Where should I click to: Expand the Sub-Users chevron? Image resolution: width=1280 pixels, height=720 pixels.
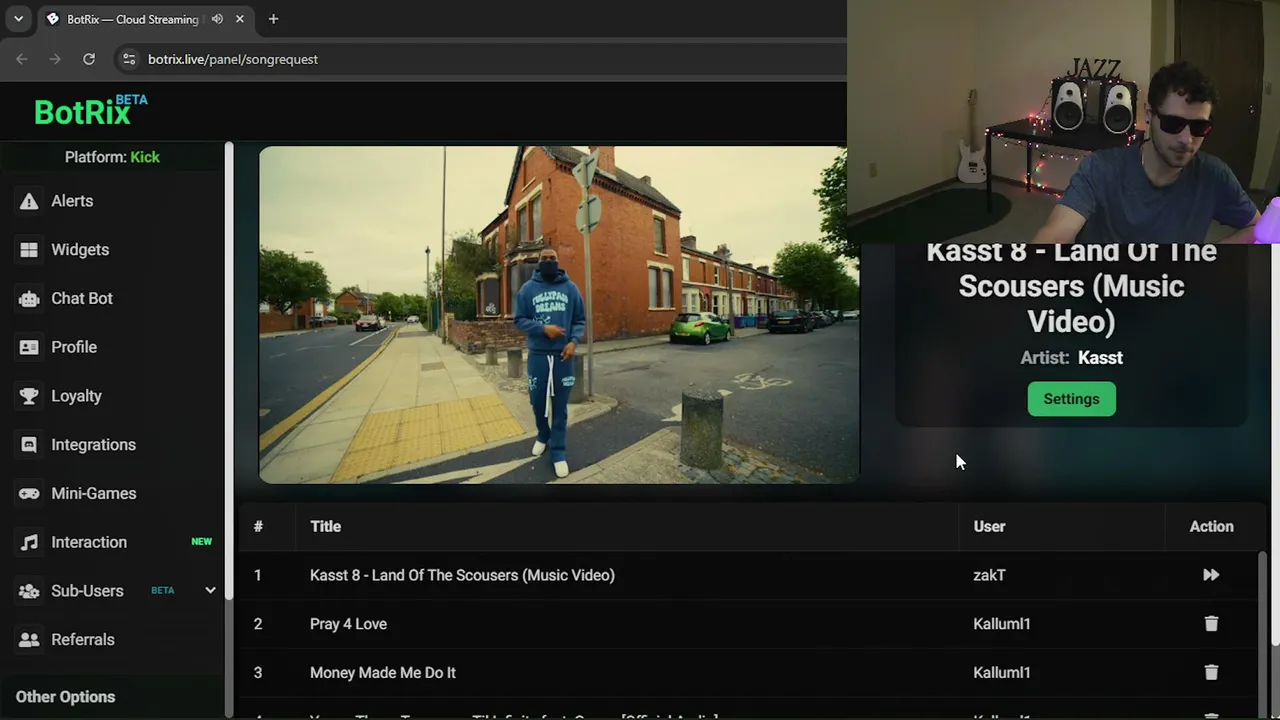pos(210,590)
